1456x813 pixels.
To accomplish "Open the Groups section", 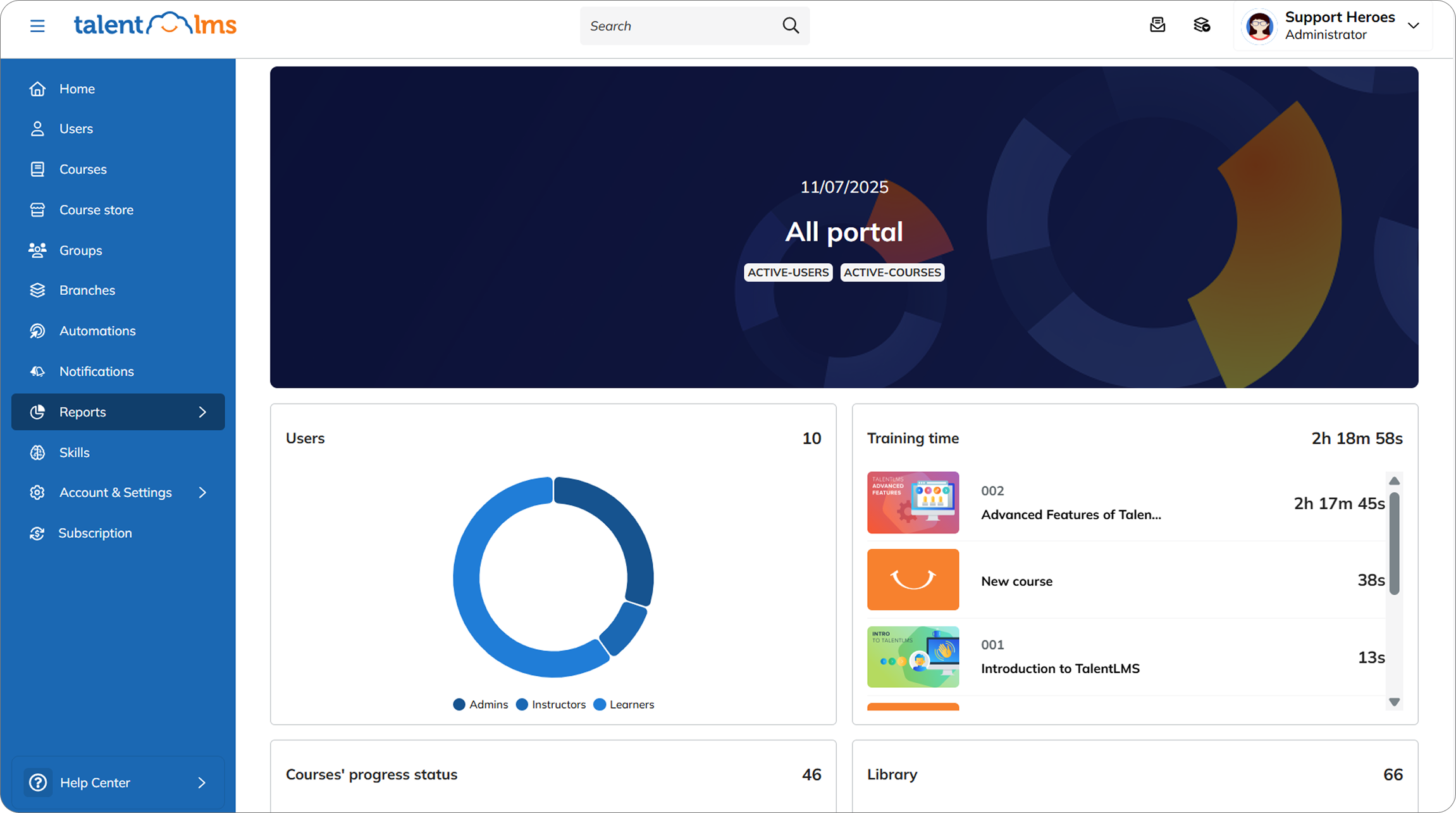I will [118, 250].
